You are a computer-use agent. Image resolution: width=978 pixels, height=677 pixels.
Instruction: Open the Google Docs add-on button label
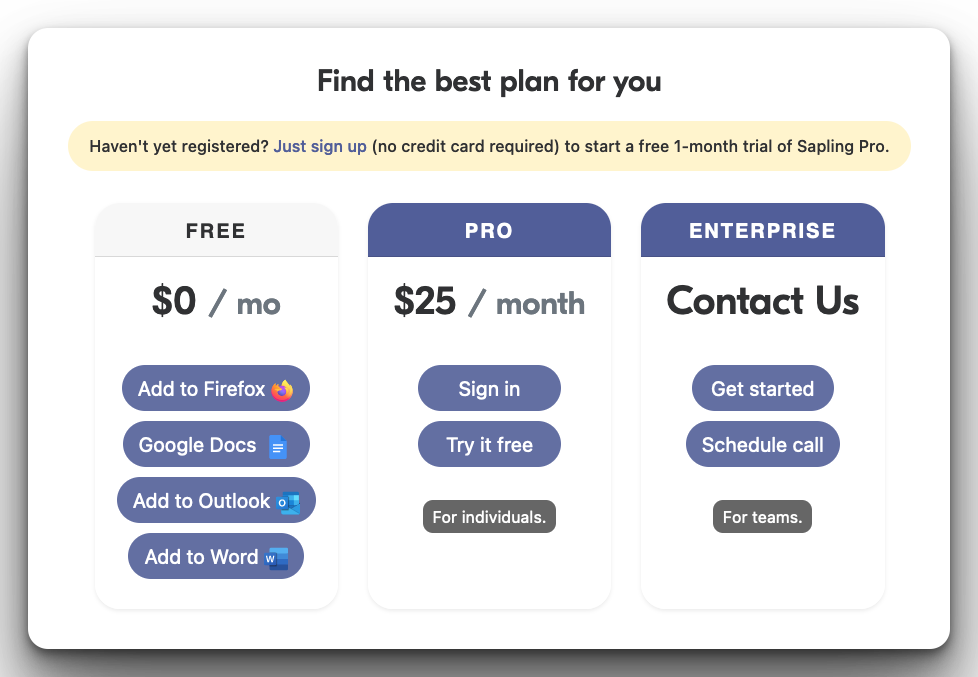pyautogui.click(x=198, y=445)
